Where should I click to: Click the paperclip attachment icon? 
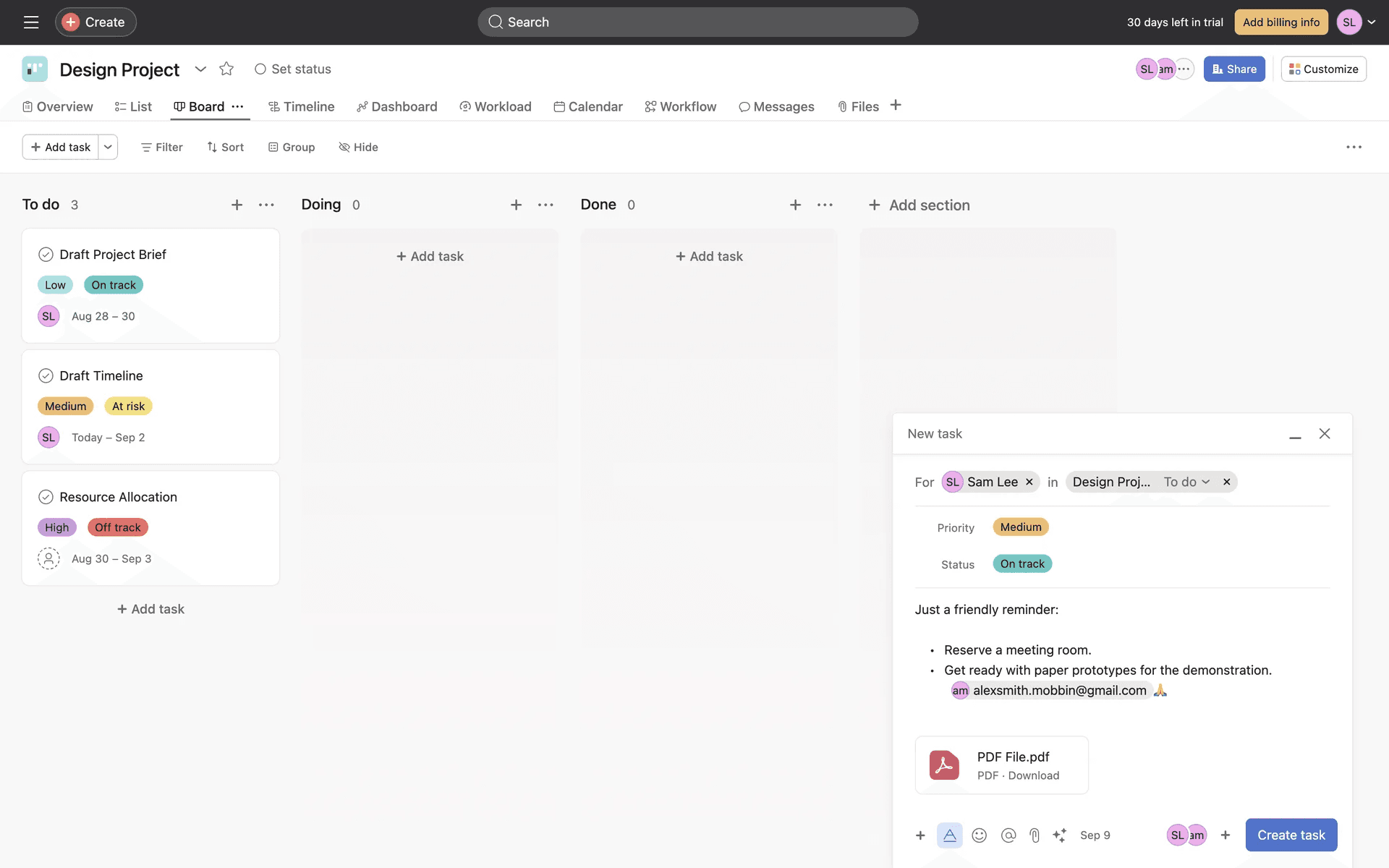tap(1035, 835)
